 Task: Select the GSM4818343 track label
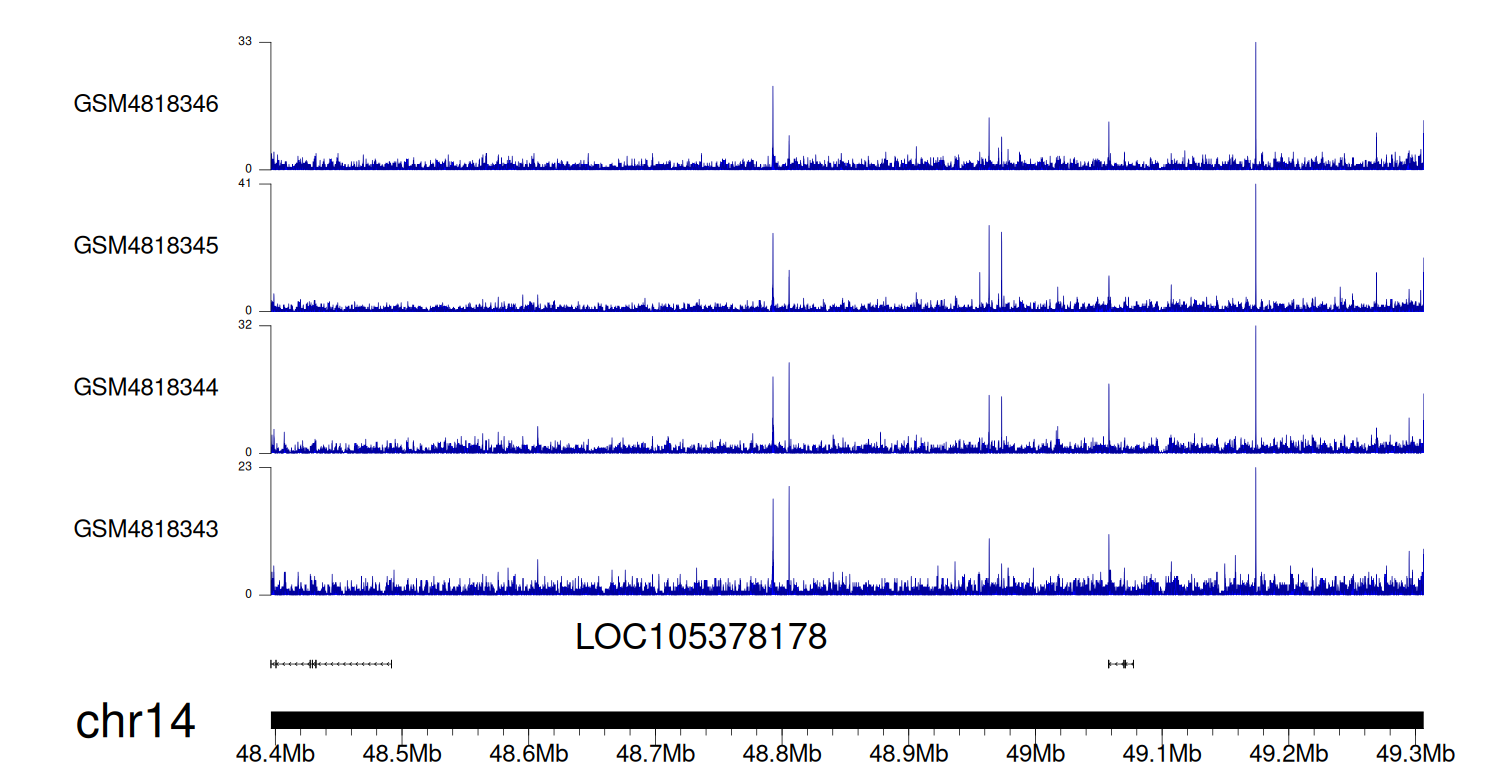click(146, 528)
